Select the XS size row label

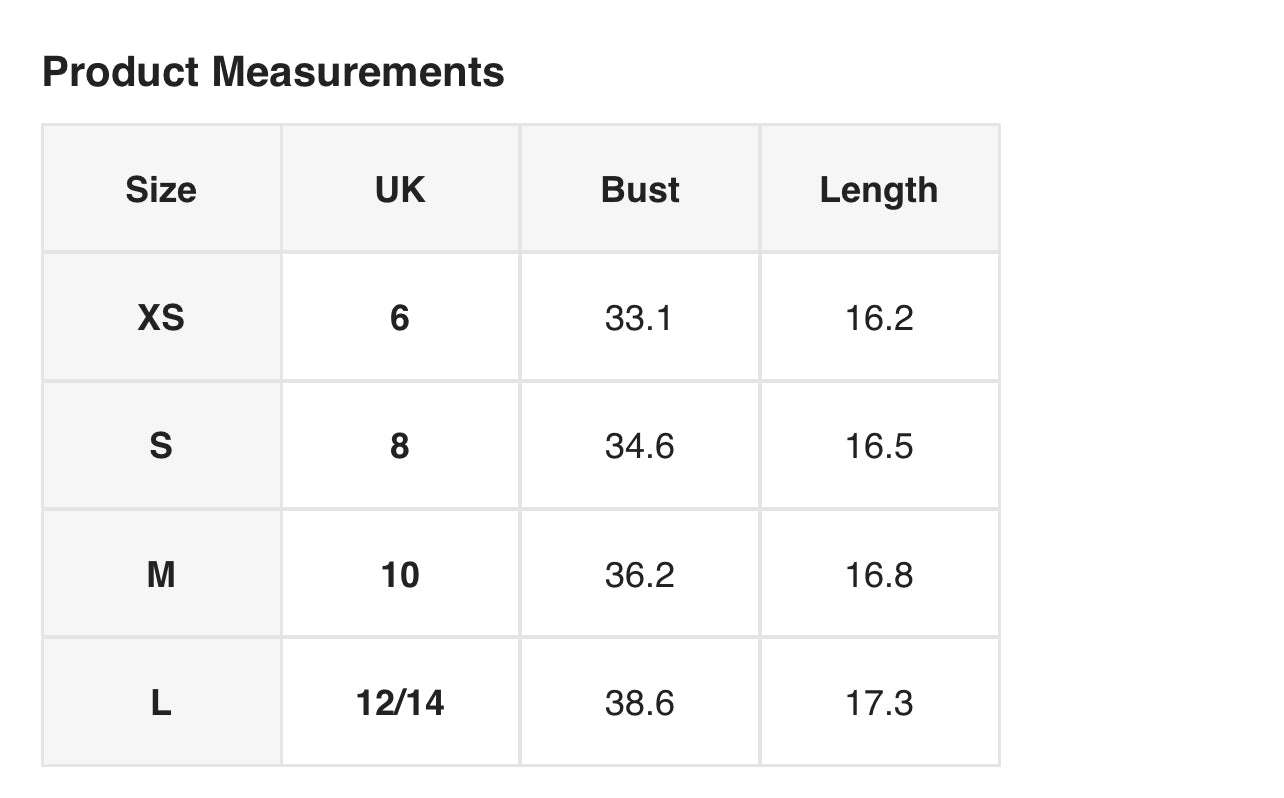click(161, 317)
